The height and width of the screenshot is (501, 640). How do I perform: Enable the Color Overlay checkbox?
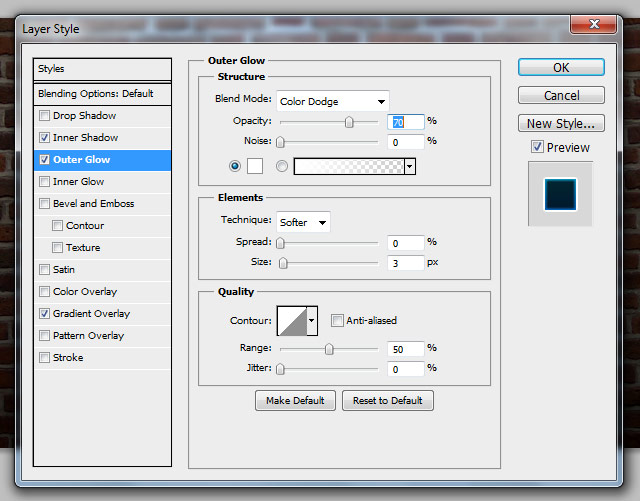tap(44, 292)
